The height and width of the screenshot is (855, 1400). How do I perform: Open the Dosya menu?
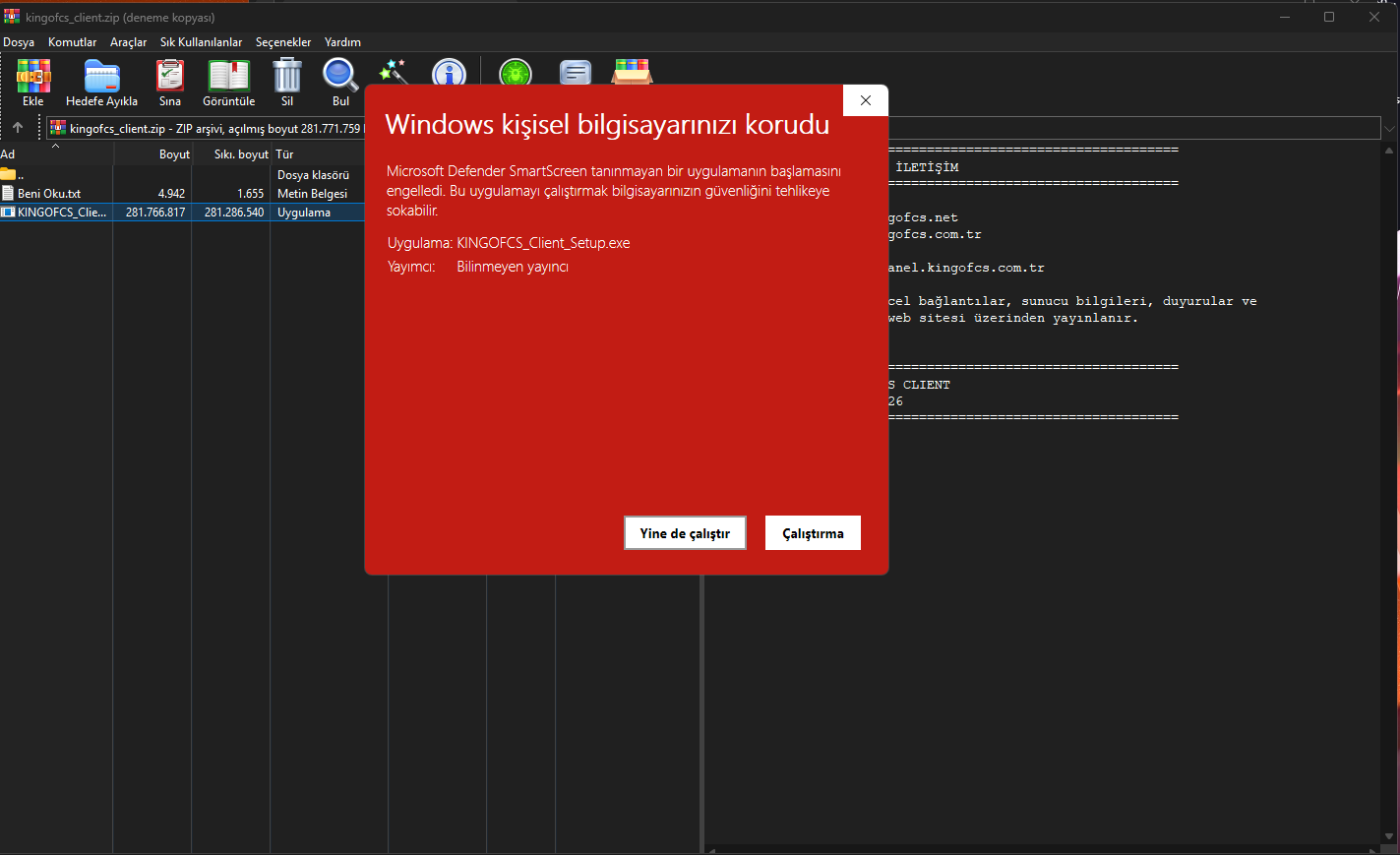(19, 42)
